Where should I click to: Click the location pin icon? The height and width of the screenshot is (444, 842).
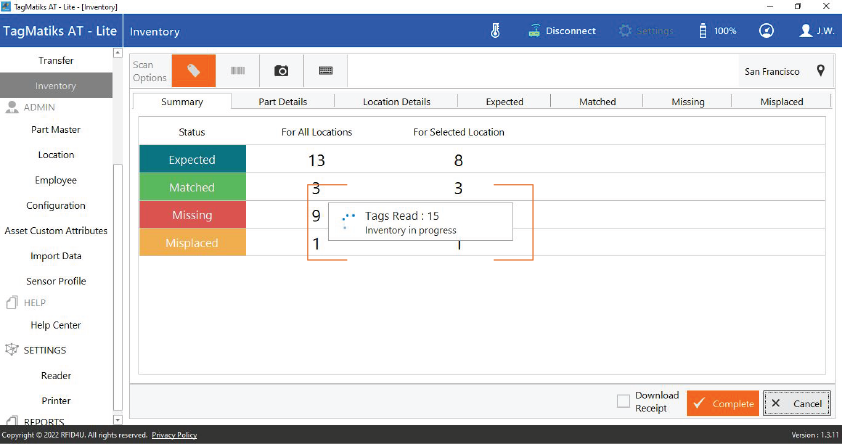(x=820, y=71)
